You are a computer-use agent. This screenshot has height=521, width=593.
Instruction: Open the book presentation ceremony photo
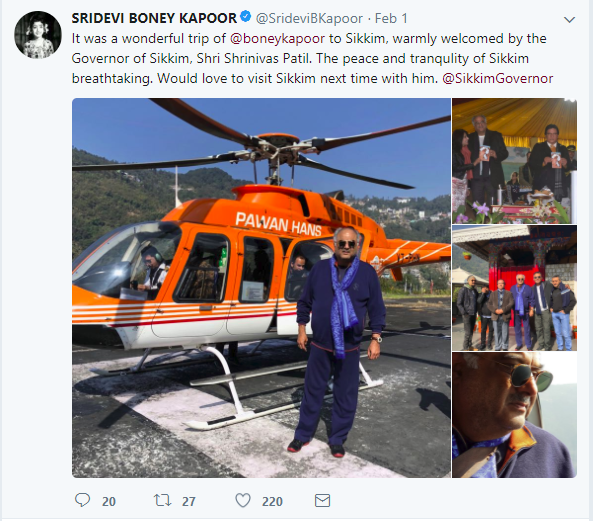tap(514, 161)
